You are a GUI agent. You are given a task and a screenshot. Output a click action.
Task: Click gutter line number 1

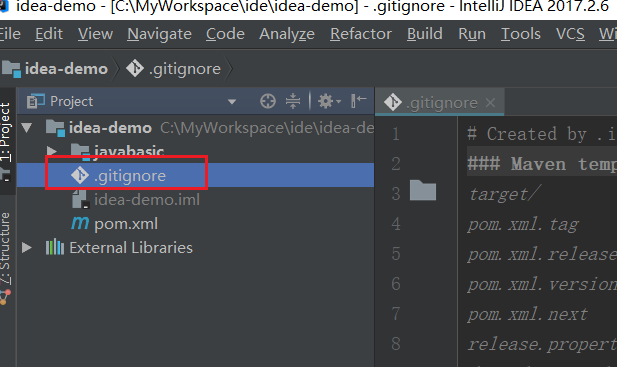tap(396, 134)
